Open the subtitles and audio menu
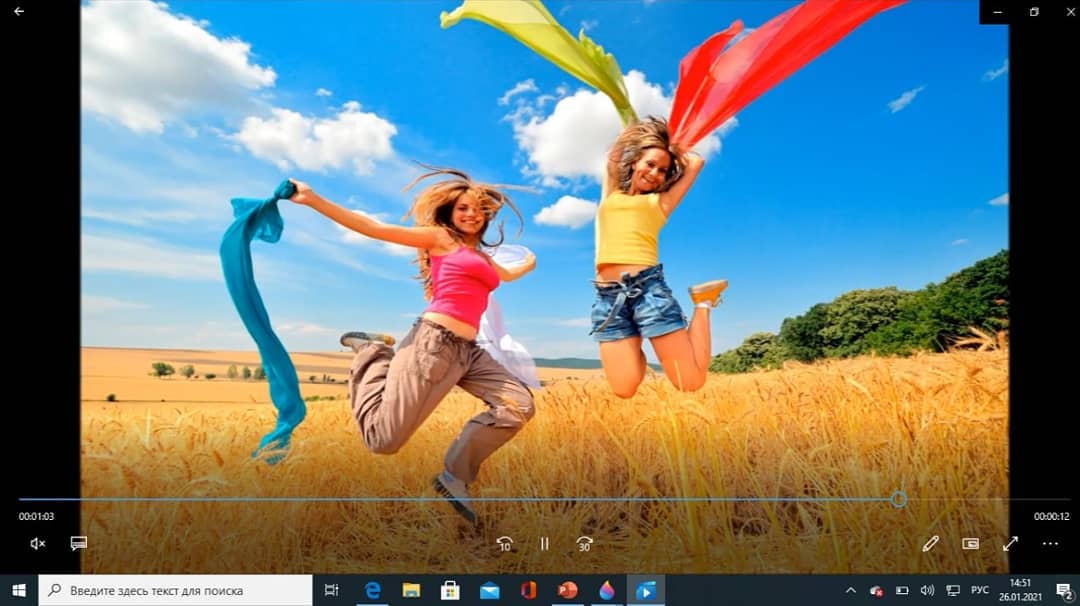Screen dimensions: 1080x606 tap(78, 544)
